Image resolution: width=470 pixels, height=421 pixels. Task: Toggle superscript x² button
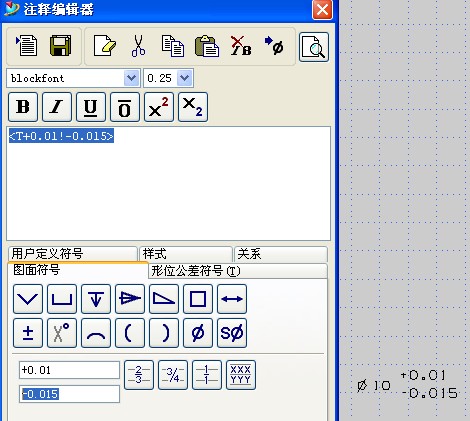pyautogui.click(x=159, y=107)
